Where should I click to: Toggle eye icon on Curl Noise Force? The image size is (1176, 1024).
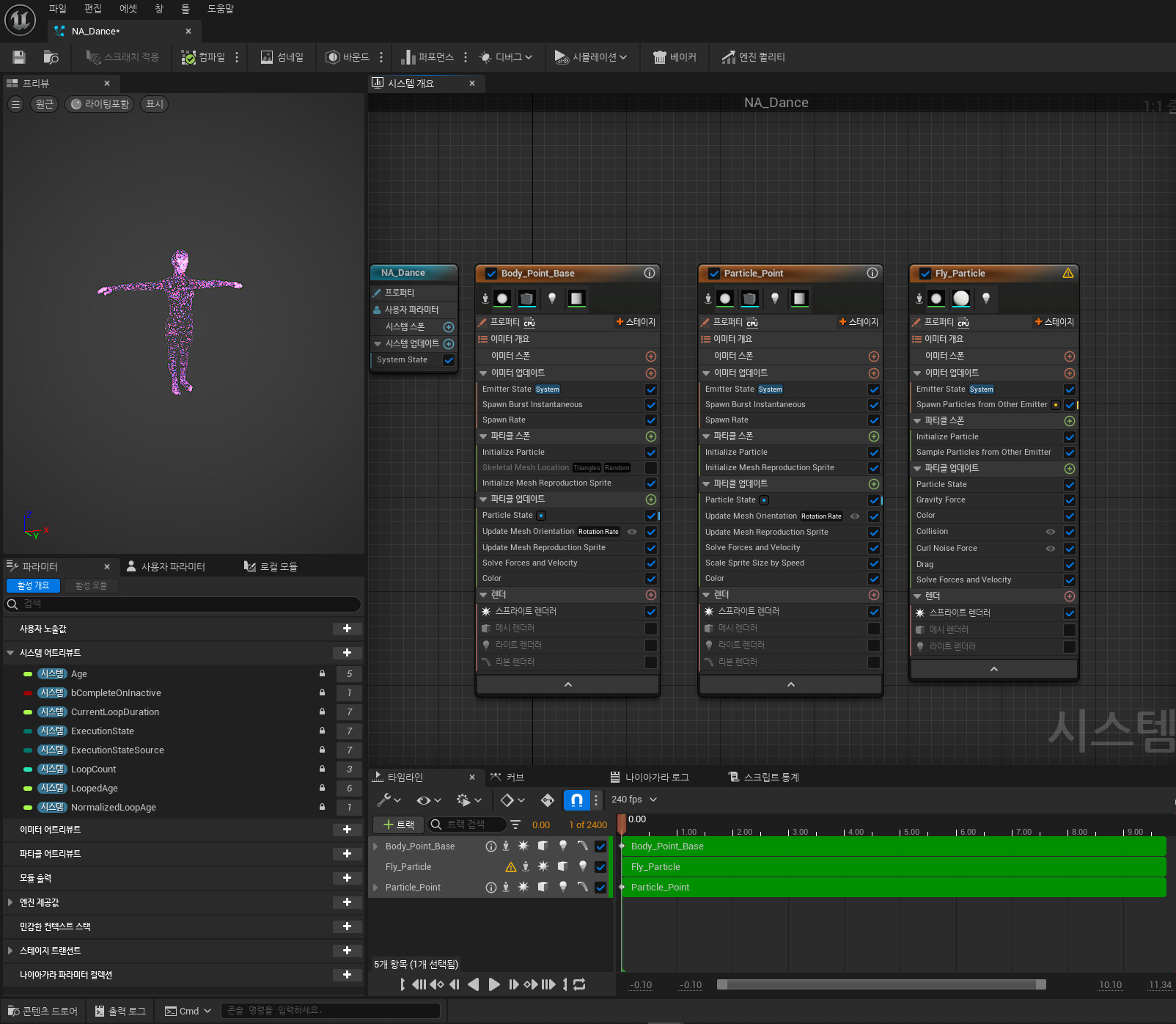tap(1050, 548)
